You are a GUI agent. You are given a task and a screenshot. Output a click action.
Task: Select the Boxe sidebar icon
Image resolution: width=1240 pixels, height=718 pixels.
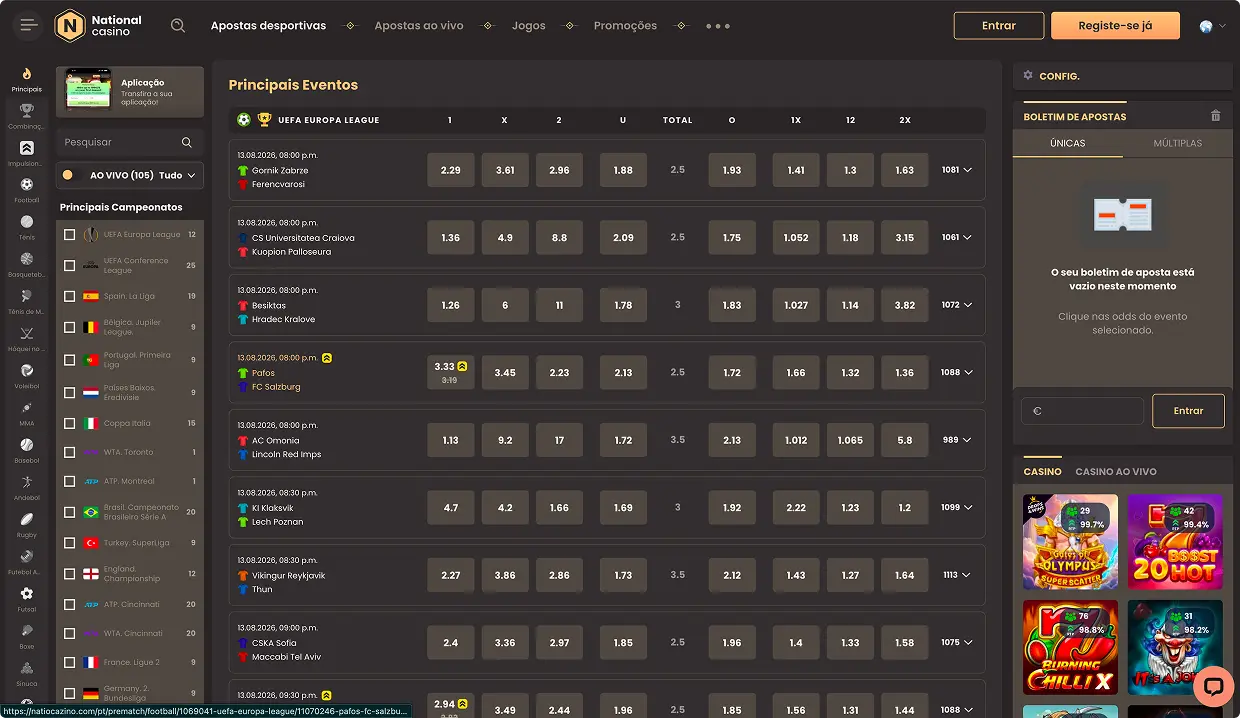[27, 636]
